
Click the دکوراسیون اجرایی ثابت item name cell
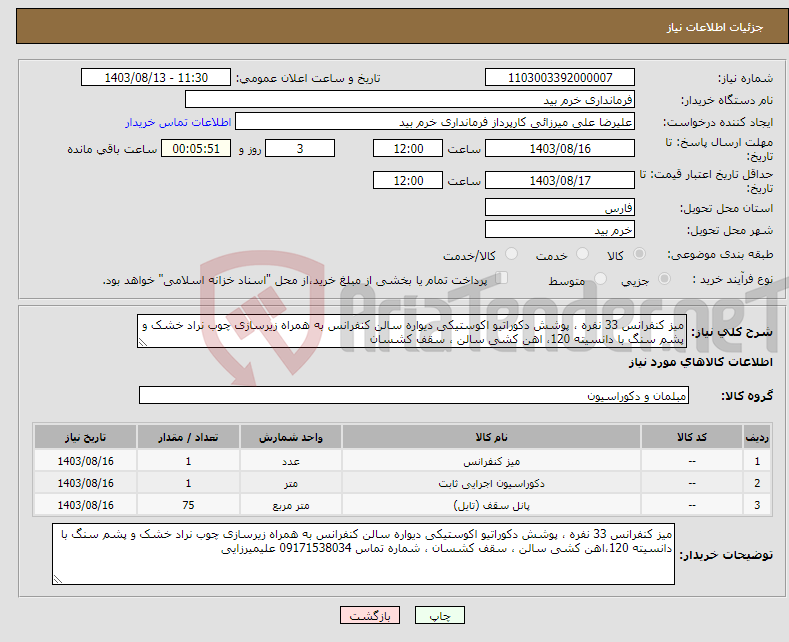coord(491,483)
